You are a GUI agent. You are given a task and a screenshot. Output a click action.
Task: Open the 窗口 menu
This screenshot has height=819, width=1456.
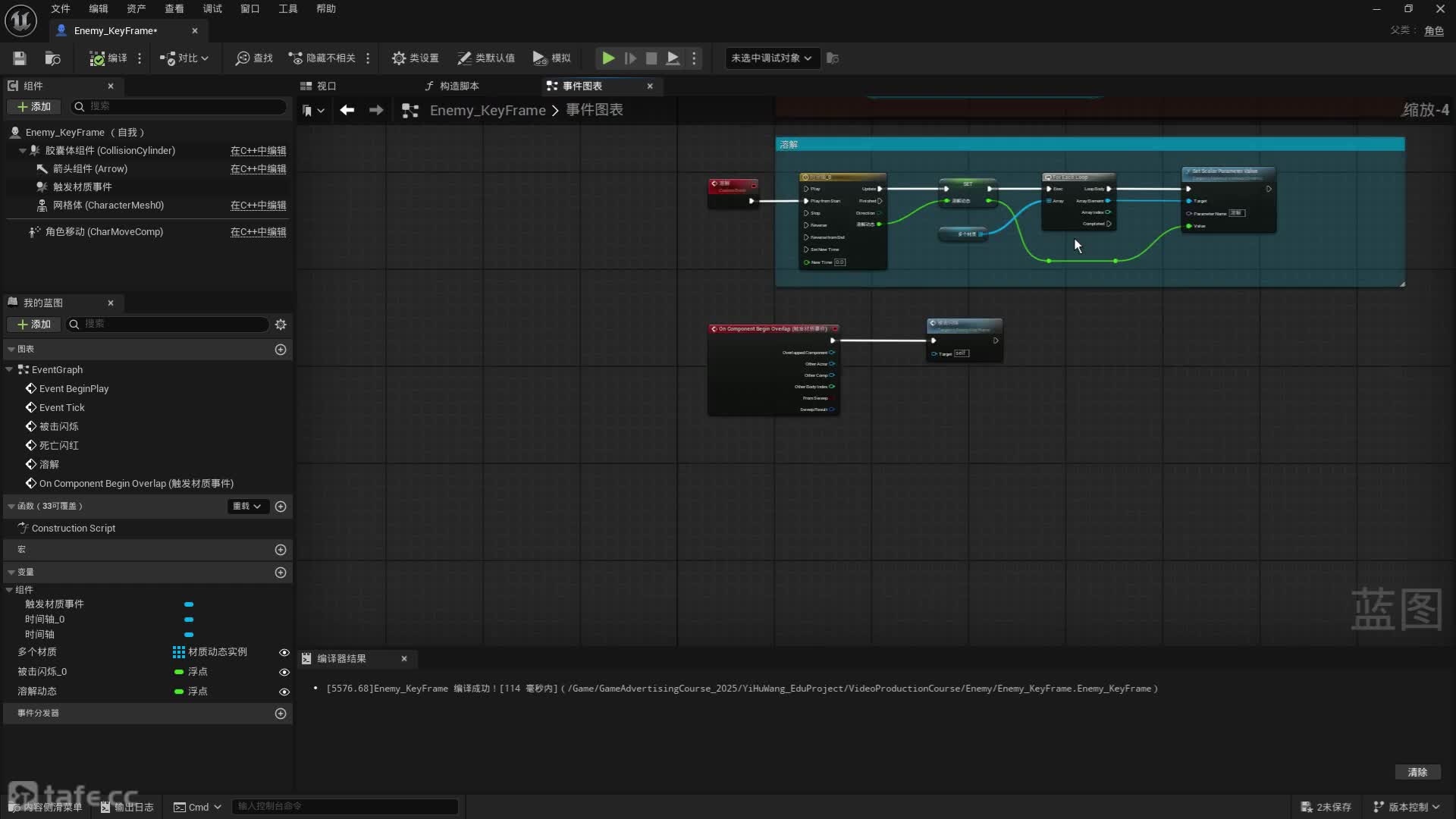click(249, 9)
